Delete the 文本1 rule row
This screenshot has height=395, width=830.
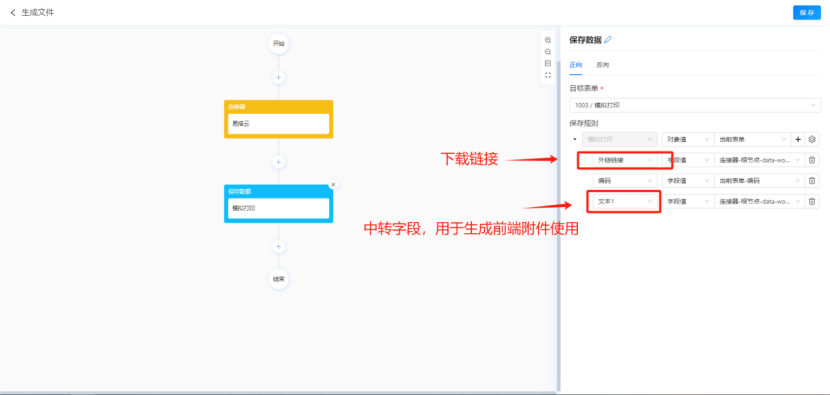point(812,201)
